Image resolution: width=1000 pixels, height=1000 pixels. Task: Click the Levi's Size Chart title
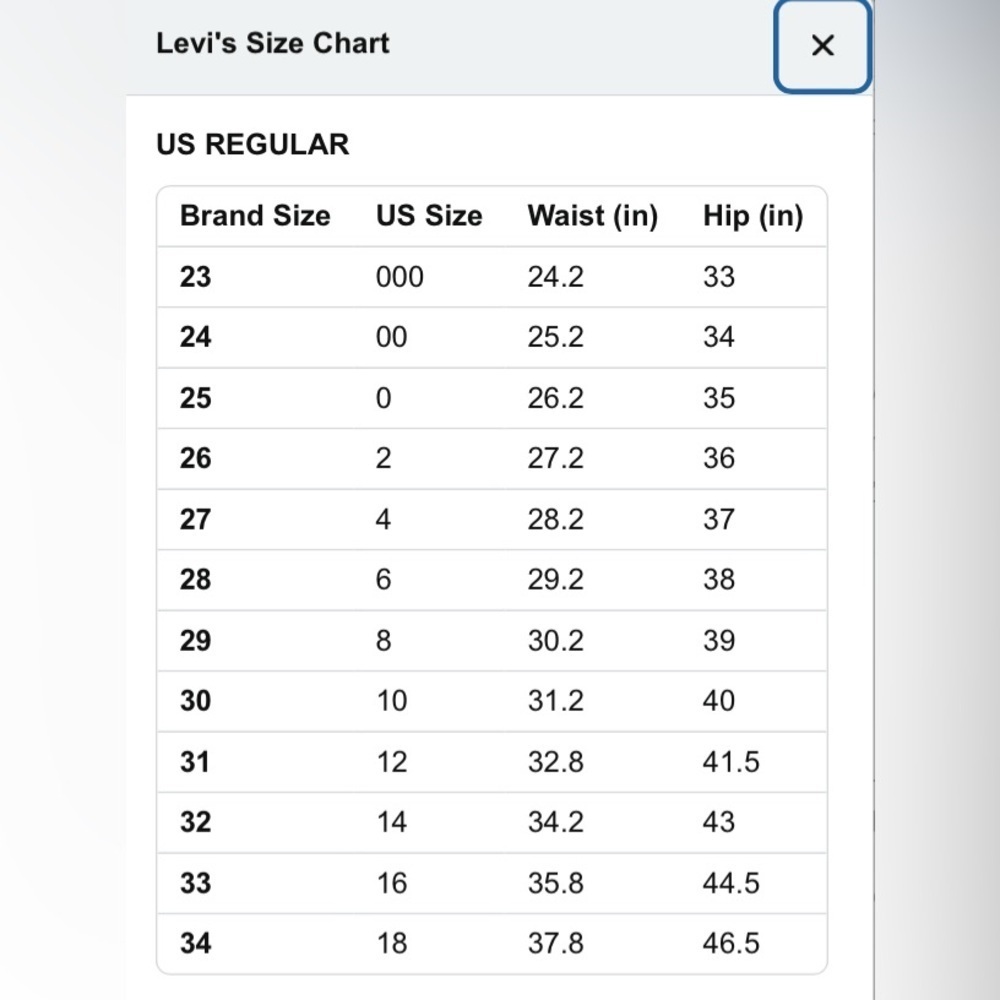[273, 43]
